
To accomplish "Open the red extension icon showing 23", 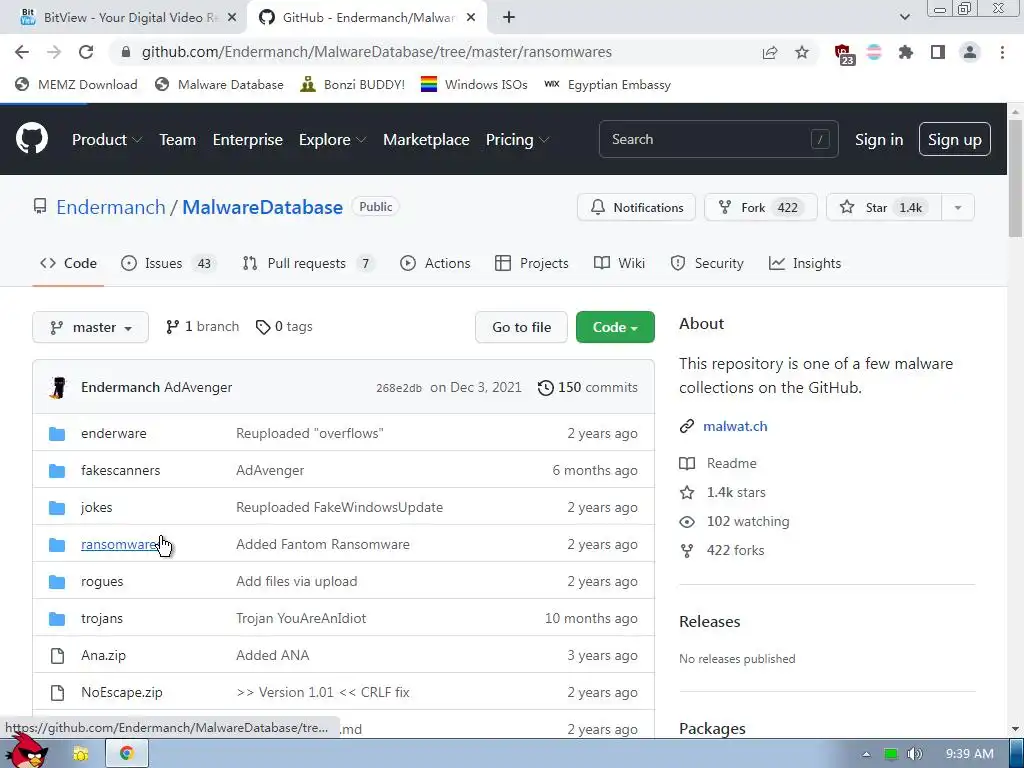I will pos(844,54).
